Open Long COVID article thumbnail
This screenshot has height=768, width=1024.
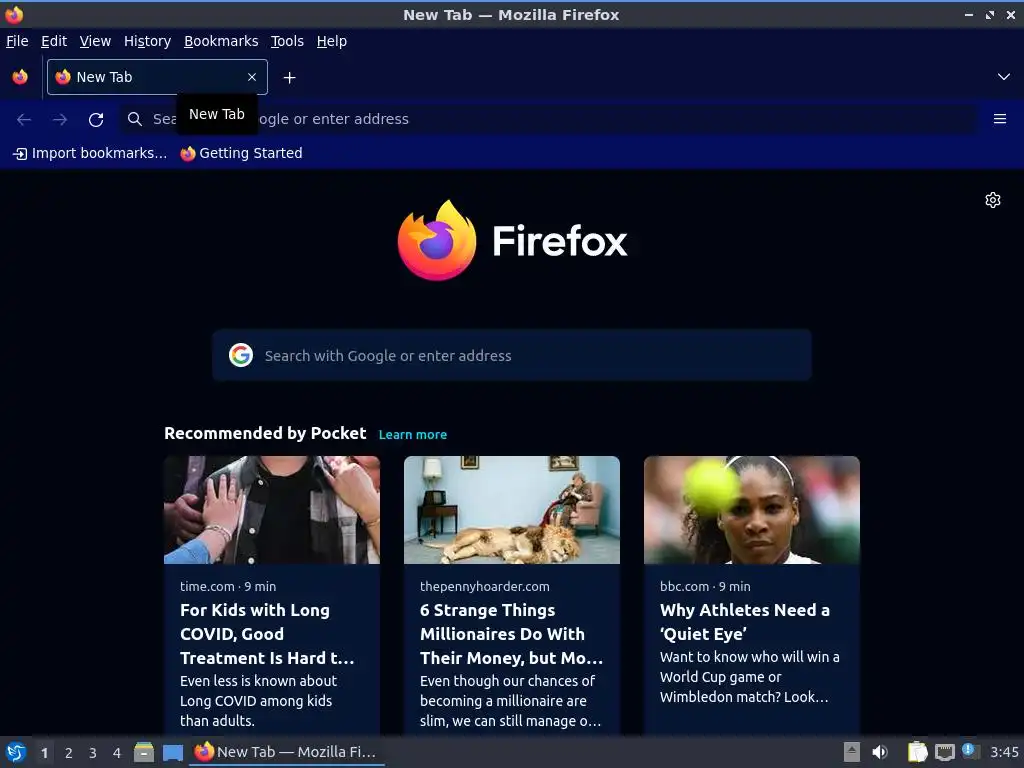(x=272, y=510)
